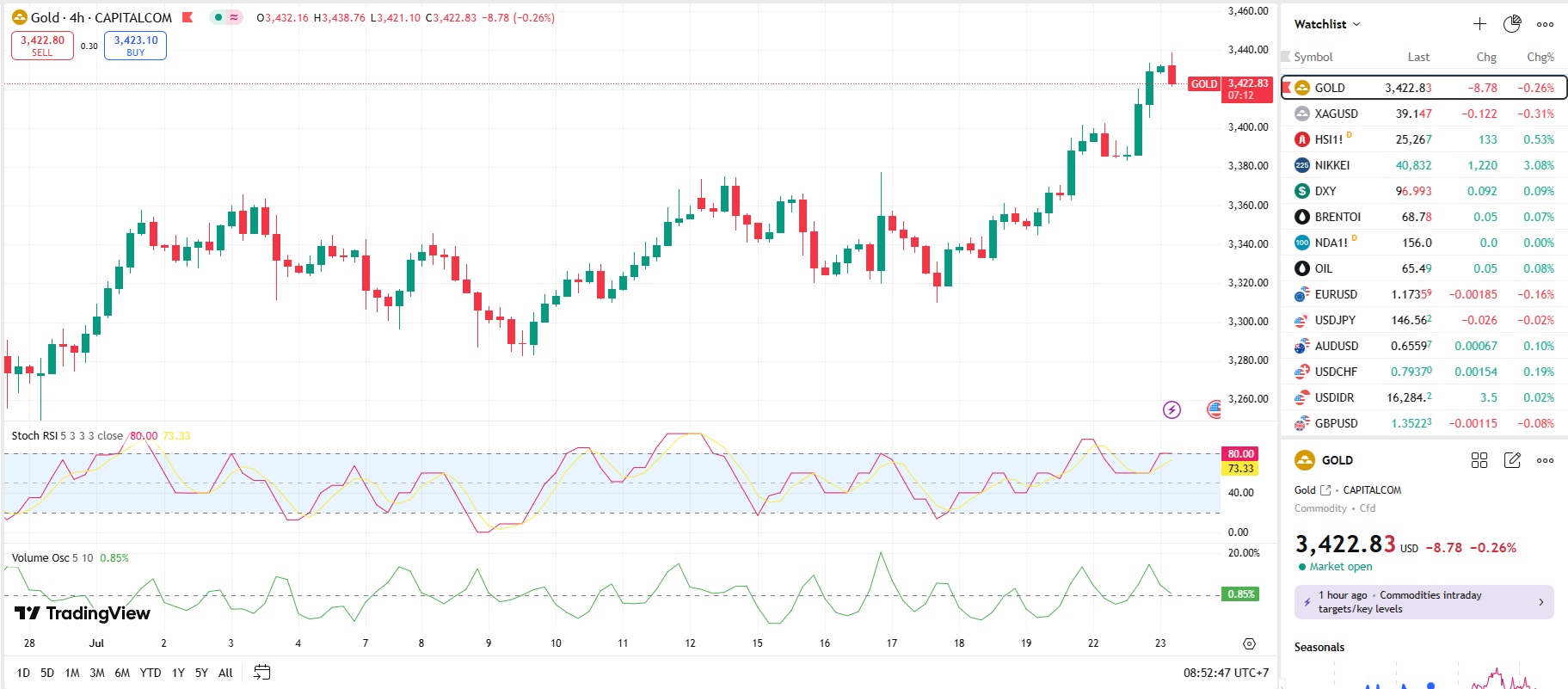Open watchlist three-dots more menu at top
This screenshot has width=1568, height=689.
tap(1546, 24)
